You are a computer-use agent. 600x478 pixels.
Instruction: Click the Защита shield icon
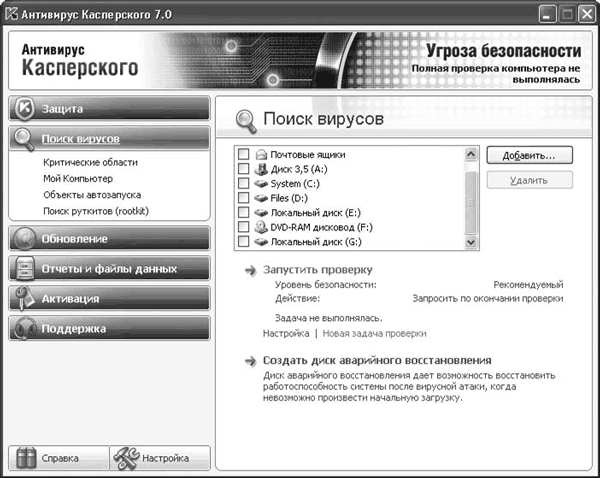24,108
